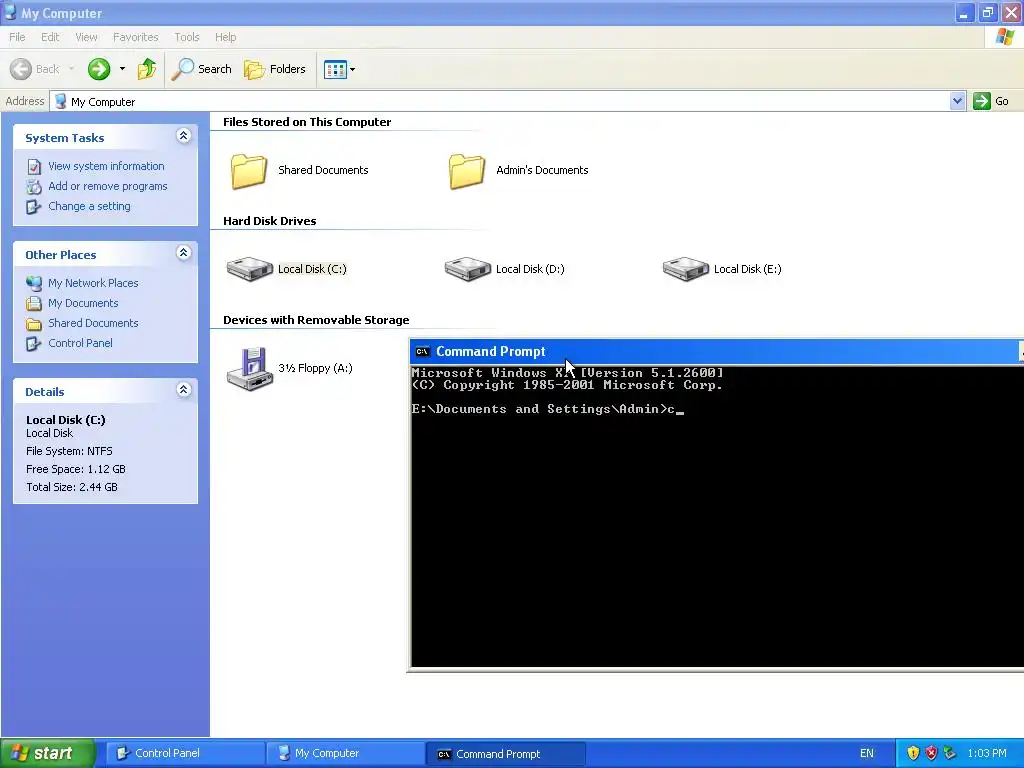Click the Change a setting icon
This screenshot has width=1024, height=768.
34,207
